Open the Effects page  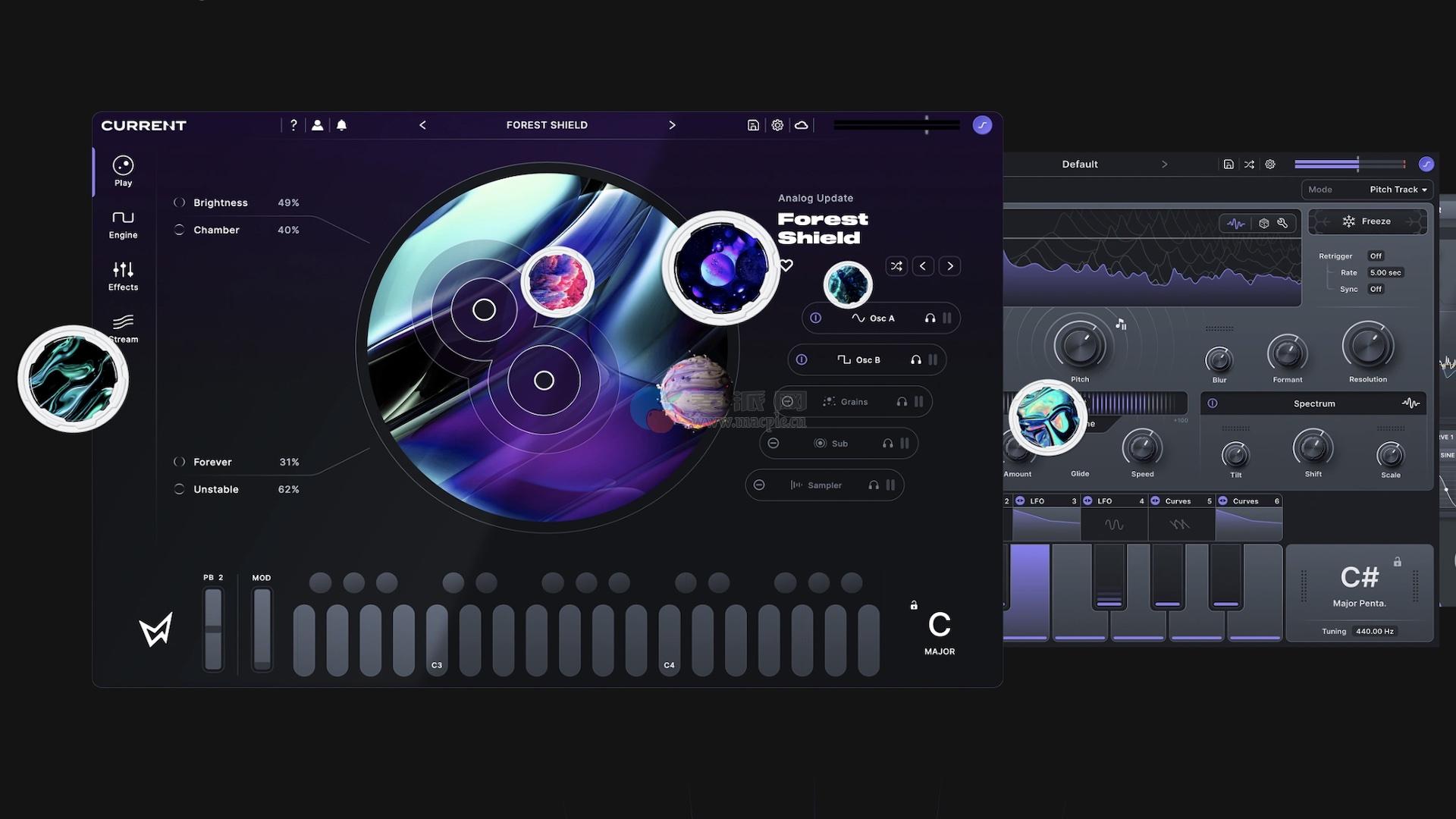pyautogui.click(x=123, y=276)
